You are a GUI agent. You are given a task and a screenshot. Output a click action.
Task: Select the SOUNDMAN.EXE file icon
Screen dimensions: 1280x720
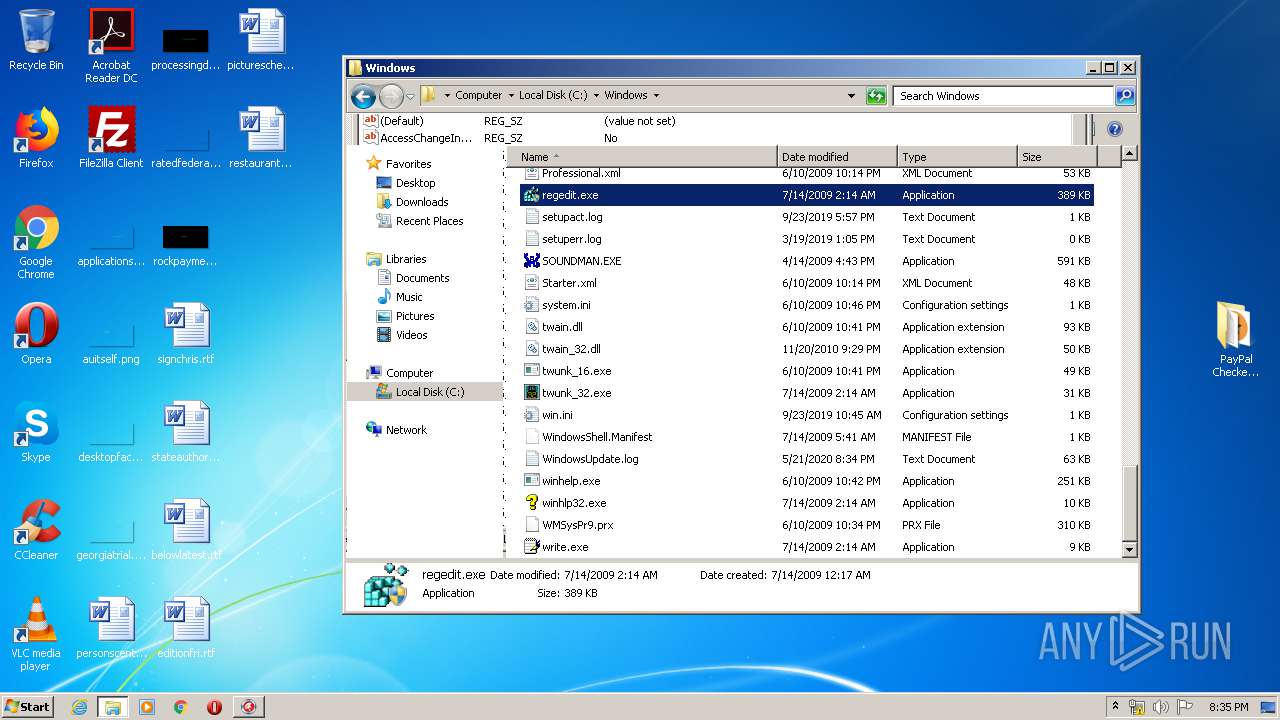[x=532, y=261]
